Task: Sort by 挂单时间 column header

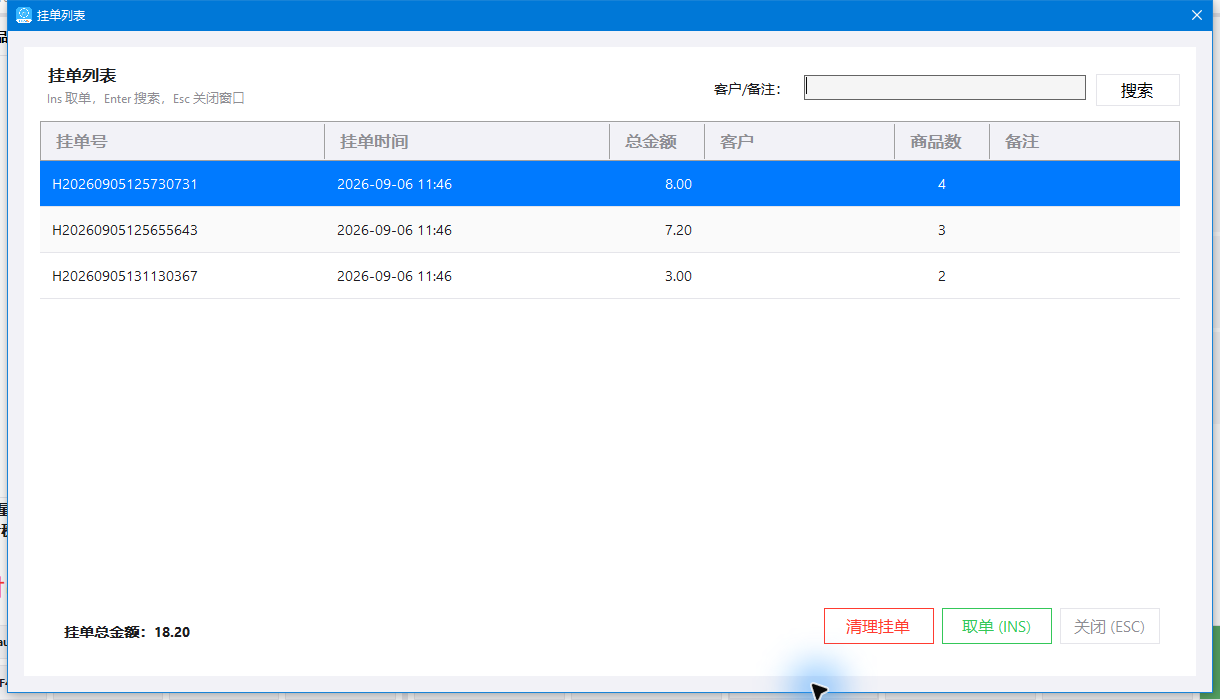Action: click(467, 141)
